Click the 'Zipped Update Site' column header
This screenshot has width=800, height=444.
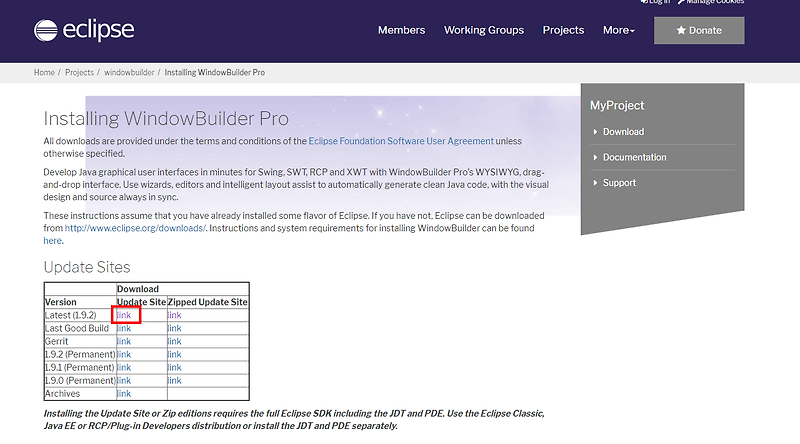tap(208, 302)
